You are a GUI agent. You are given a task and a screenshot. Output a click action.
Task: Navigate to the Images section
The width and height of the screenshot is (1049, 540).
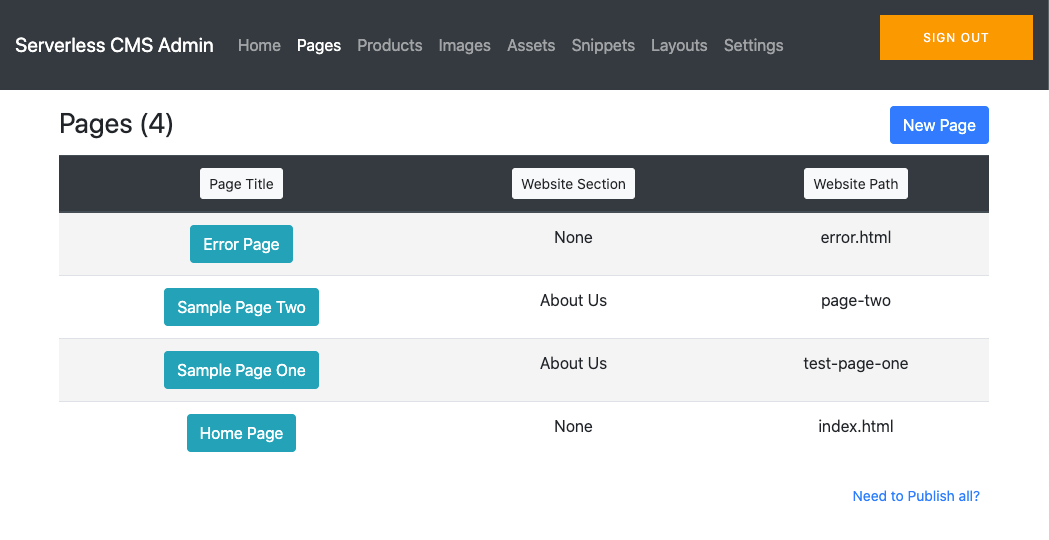point(464,45)
